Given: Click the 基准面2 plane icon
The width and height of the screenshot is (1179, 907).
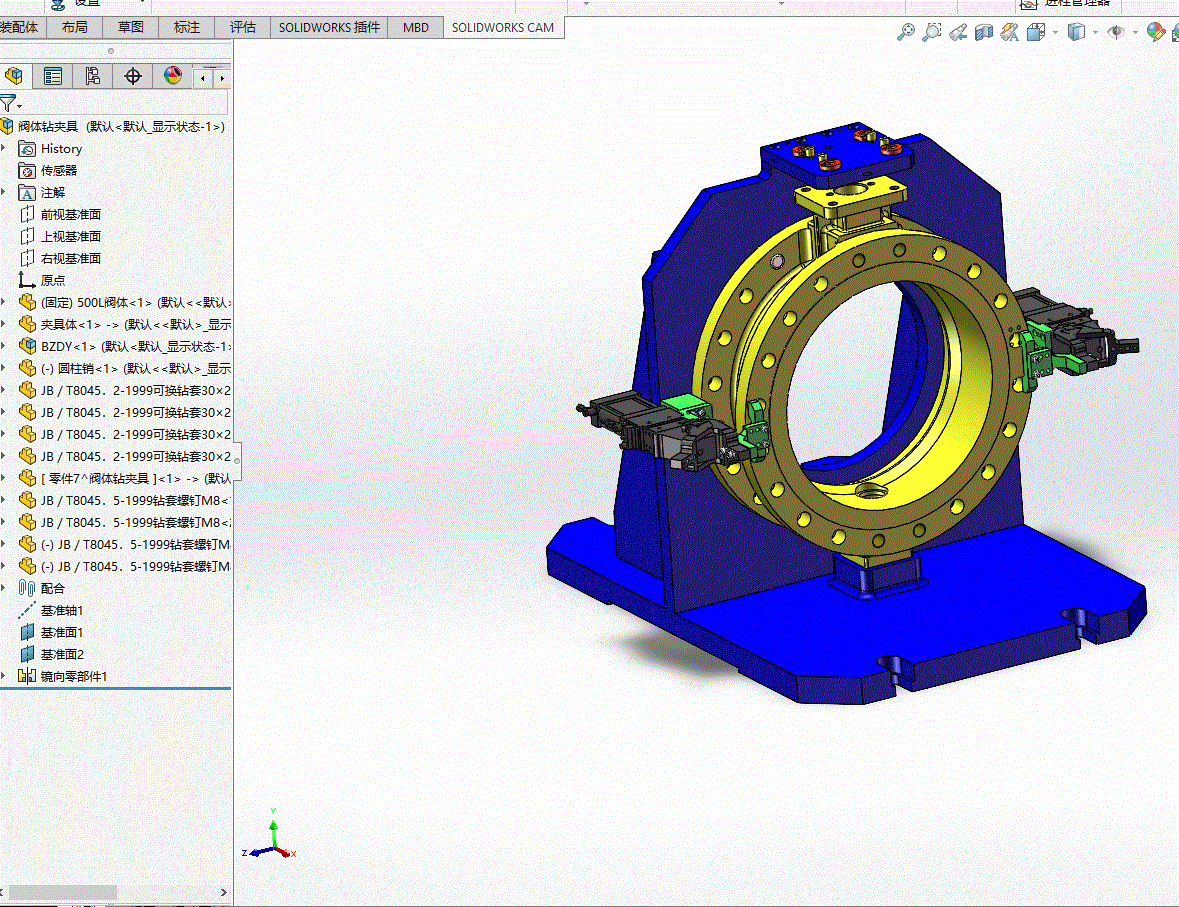Looking at the screenshot, I should click(x=27, y=654).
